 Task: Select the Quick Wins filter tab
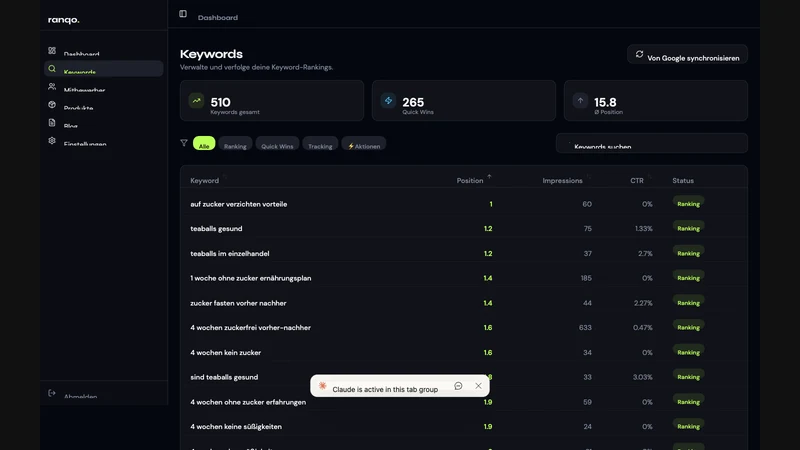click(277, 144)
